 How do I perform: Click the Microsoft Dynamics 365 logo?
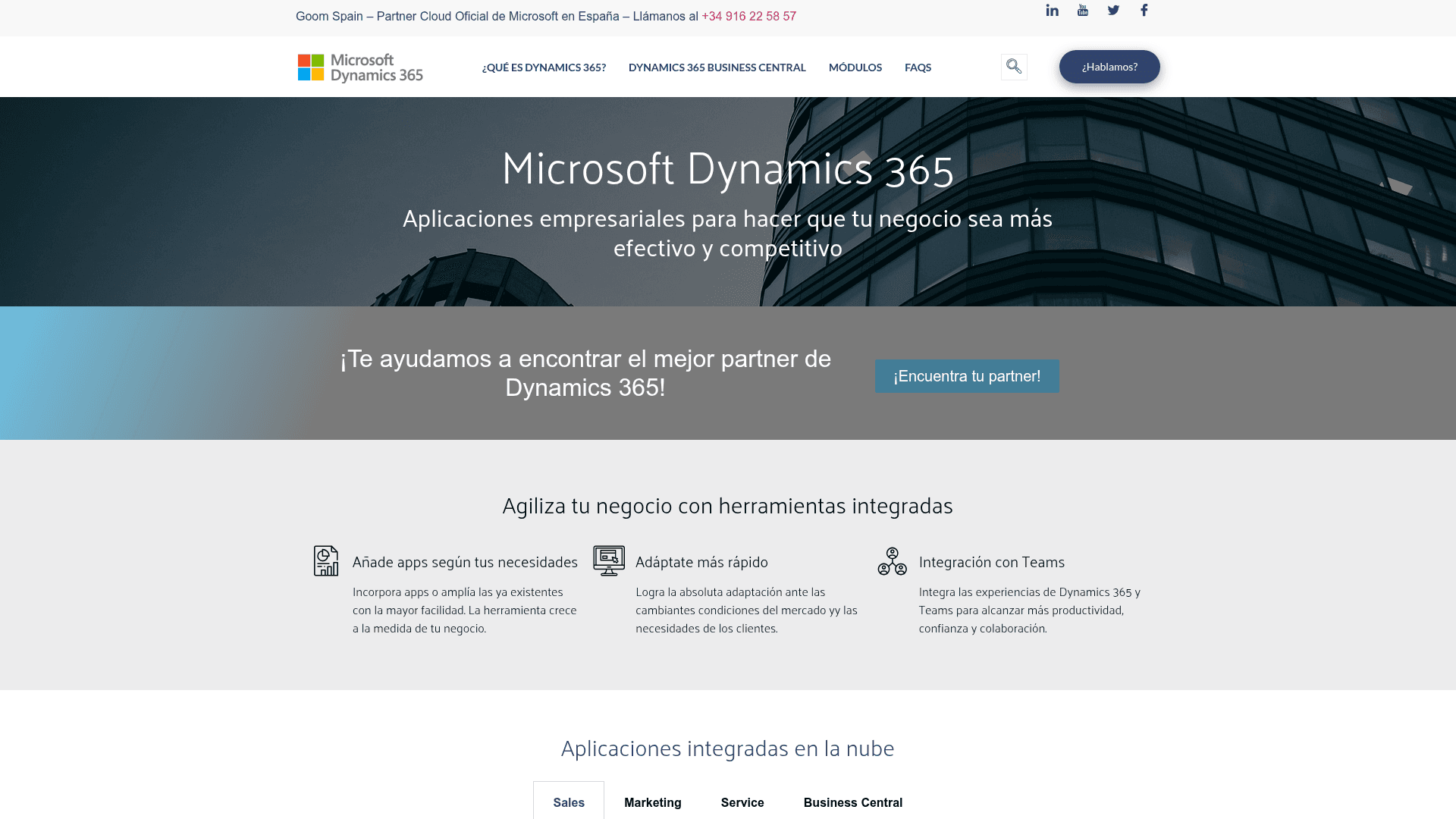pyautogui.click(x=360, y=67)
